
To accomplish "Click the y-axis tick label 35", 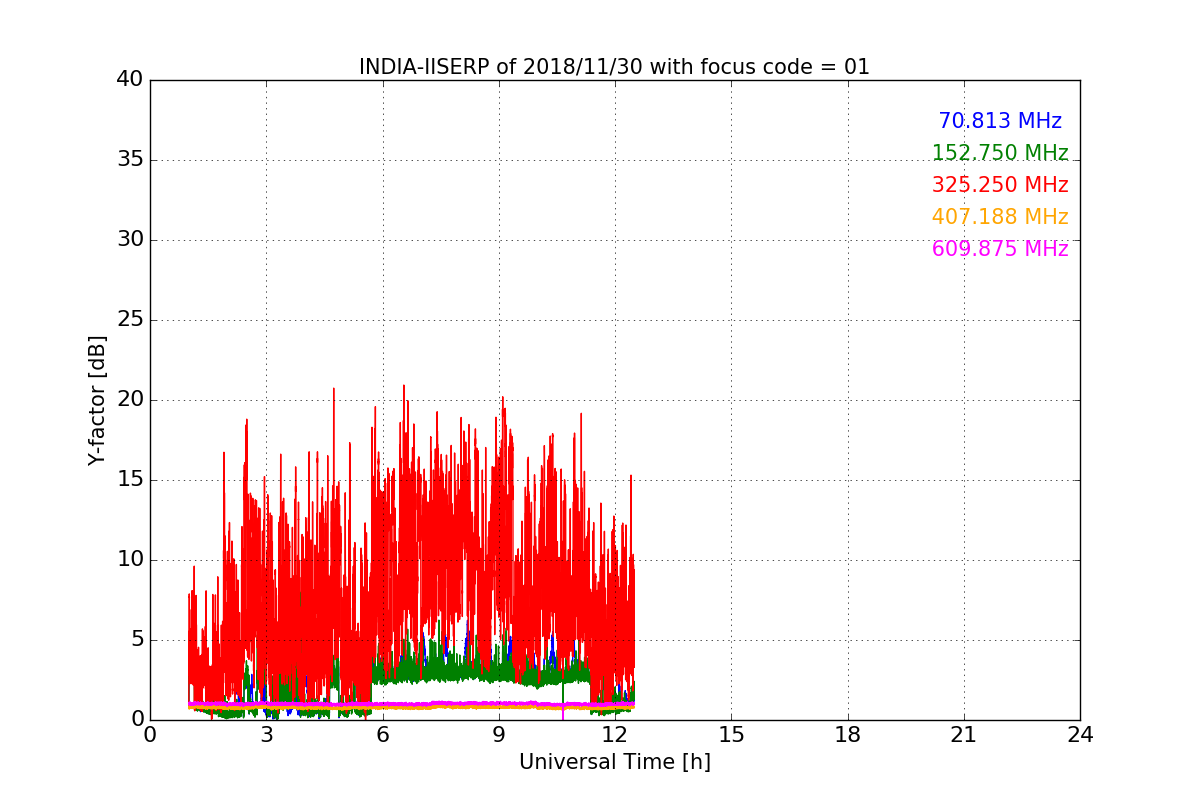I will [129, 160].
